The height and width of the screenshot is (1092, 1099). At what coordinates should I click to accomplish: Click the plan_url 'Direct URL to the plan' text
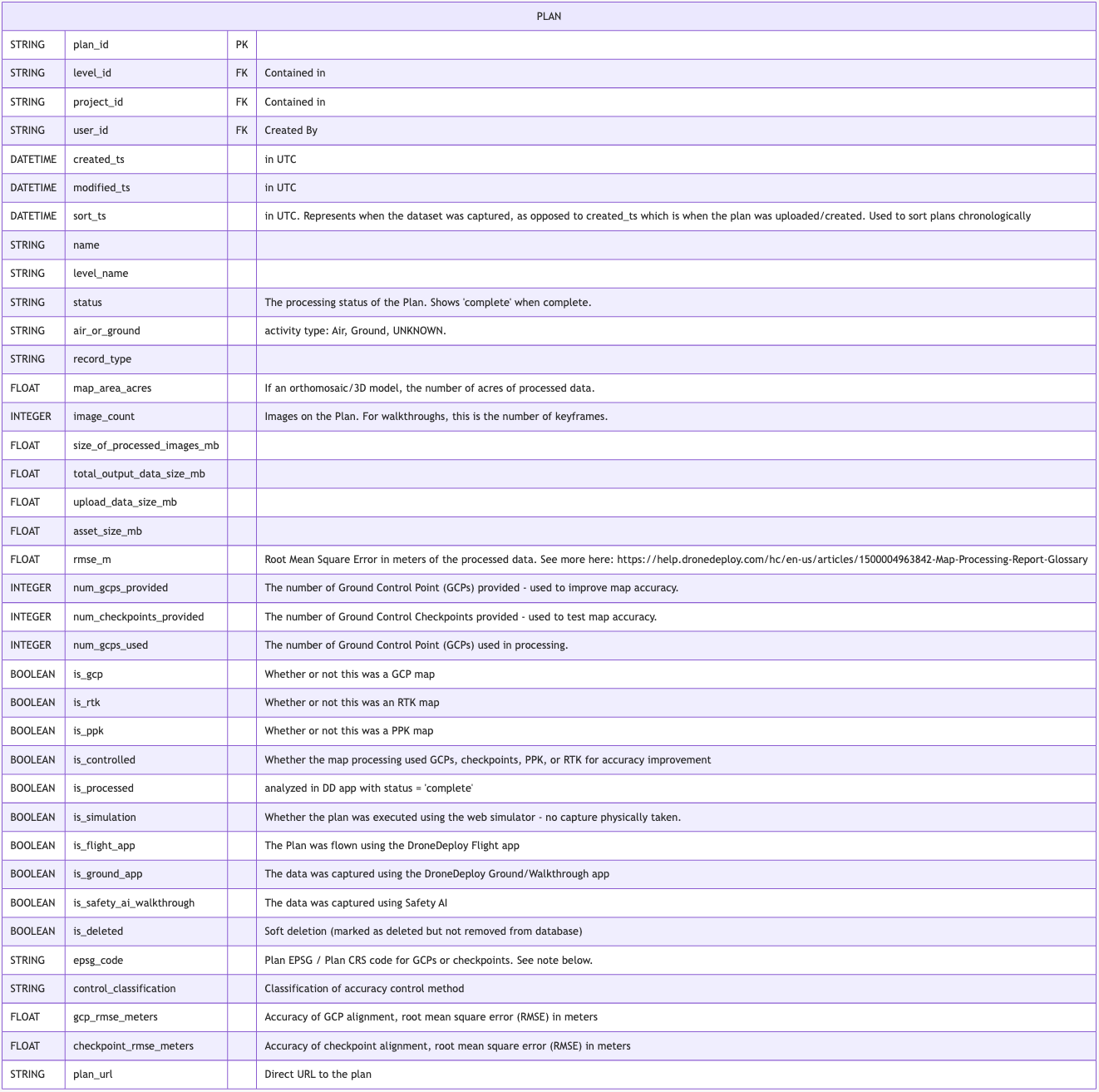(x=318, y=1075)
